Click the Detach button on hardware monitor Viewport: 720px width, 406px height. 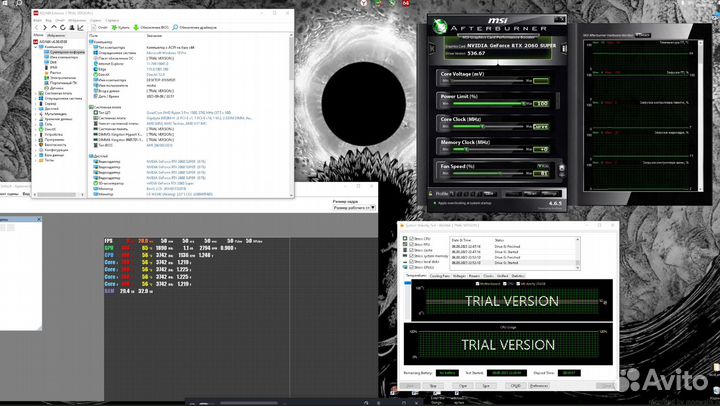coord(643,35)
